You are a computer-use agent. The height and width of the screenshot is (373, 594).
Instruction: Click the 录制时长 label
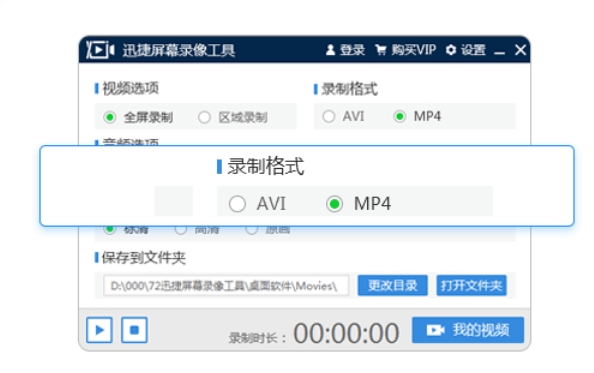257,338
